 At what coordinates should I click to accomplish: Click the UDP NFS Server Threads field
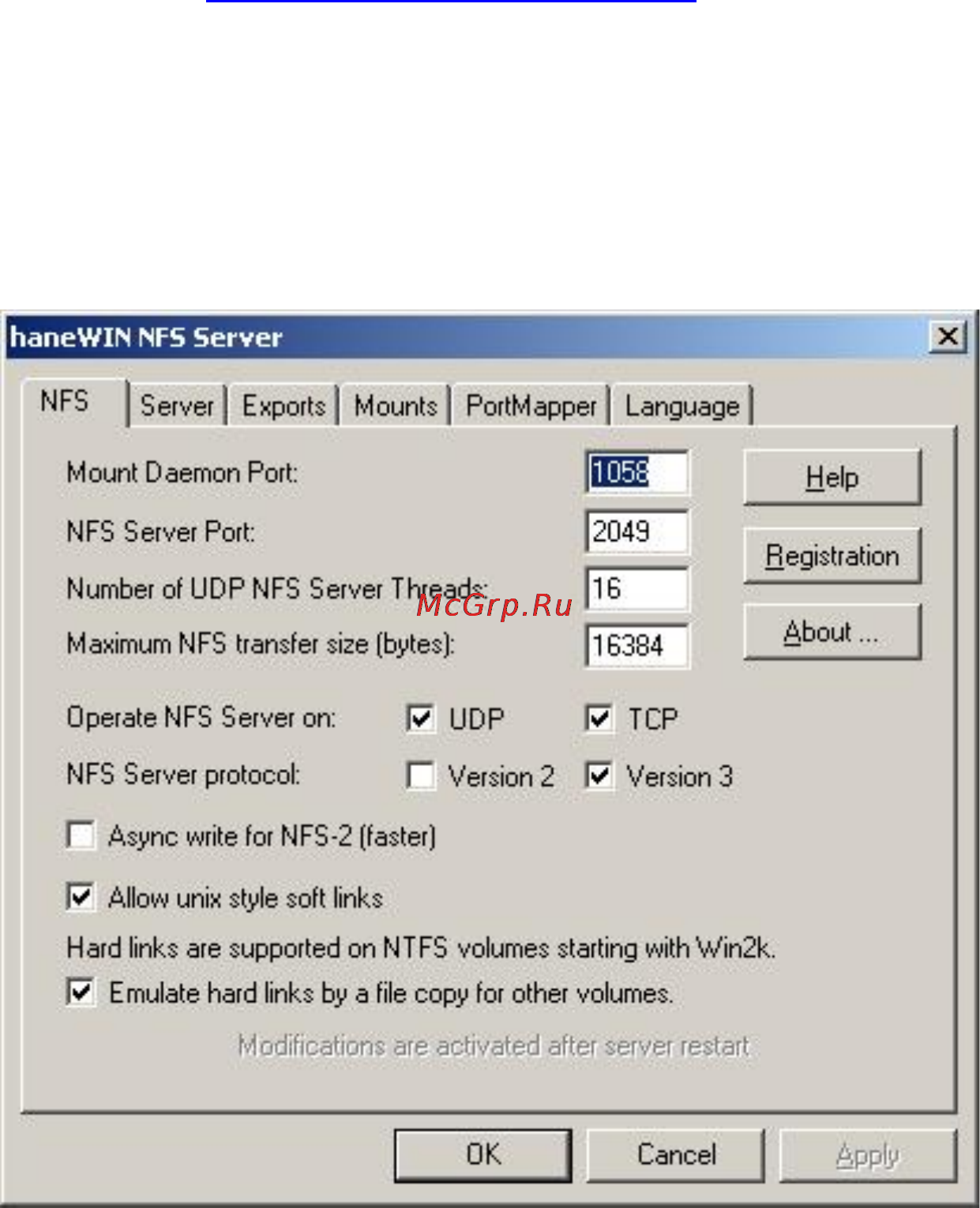(636, 588)
